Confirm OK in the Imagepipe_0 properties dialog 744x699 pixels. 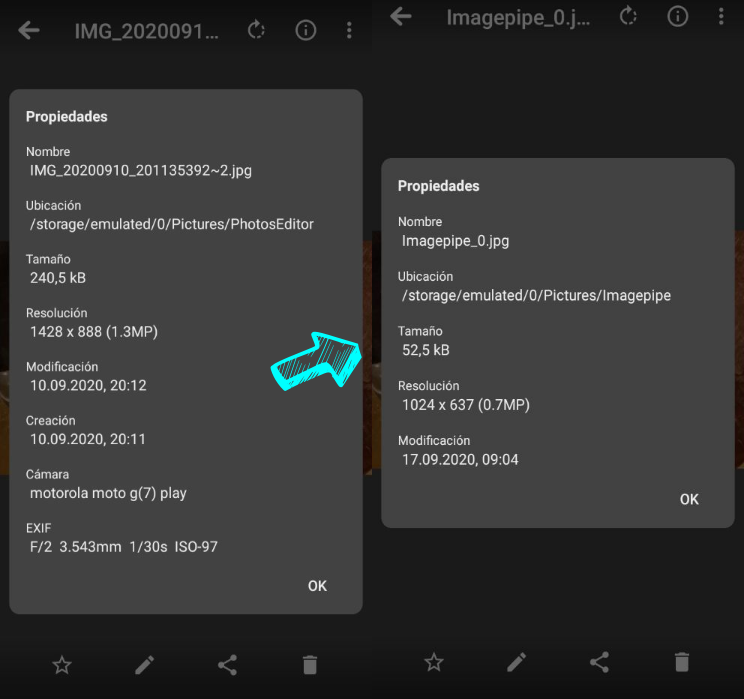689,499
